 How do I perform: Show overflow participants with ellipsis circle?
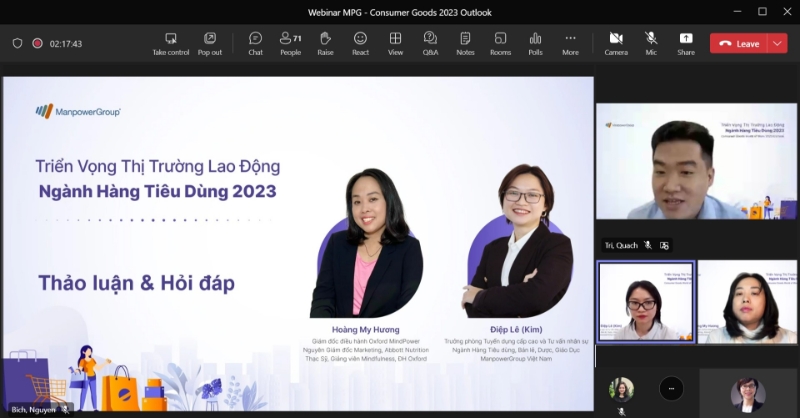(x=671, y=388)
